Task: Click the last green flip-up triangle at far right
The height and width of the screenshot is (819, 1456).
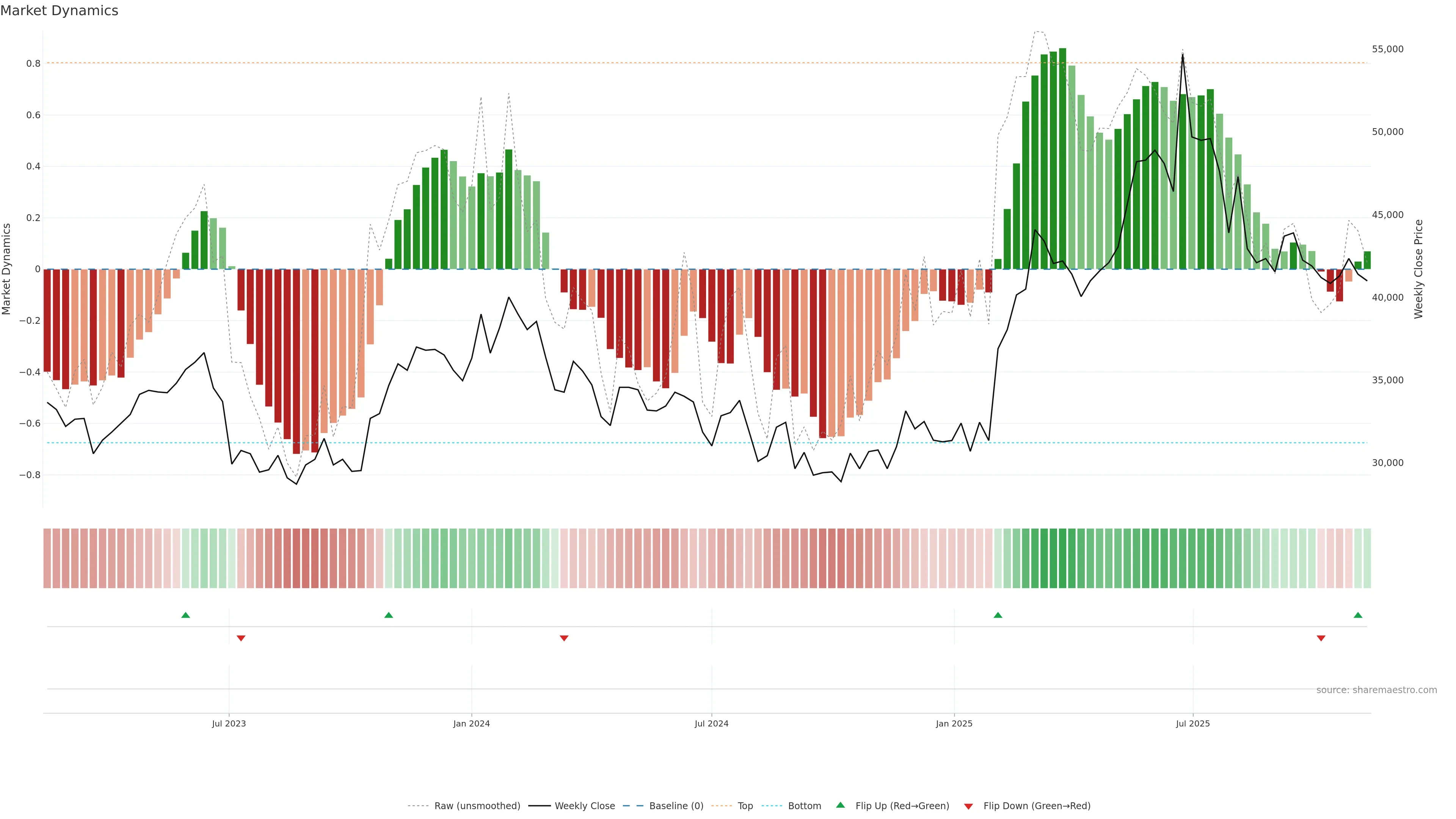Action: pos(1358,615)
